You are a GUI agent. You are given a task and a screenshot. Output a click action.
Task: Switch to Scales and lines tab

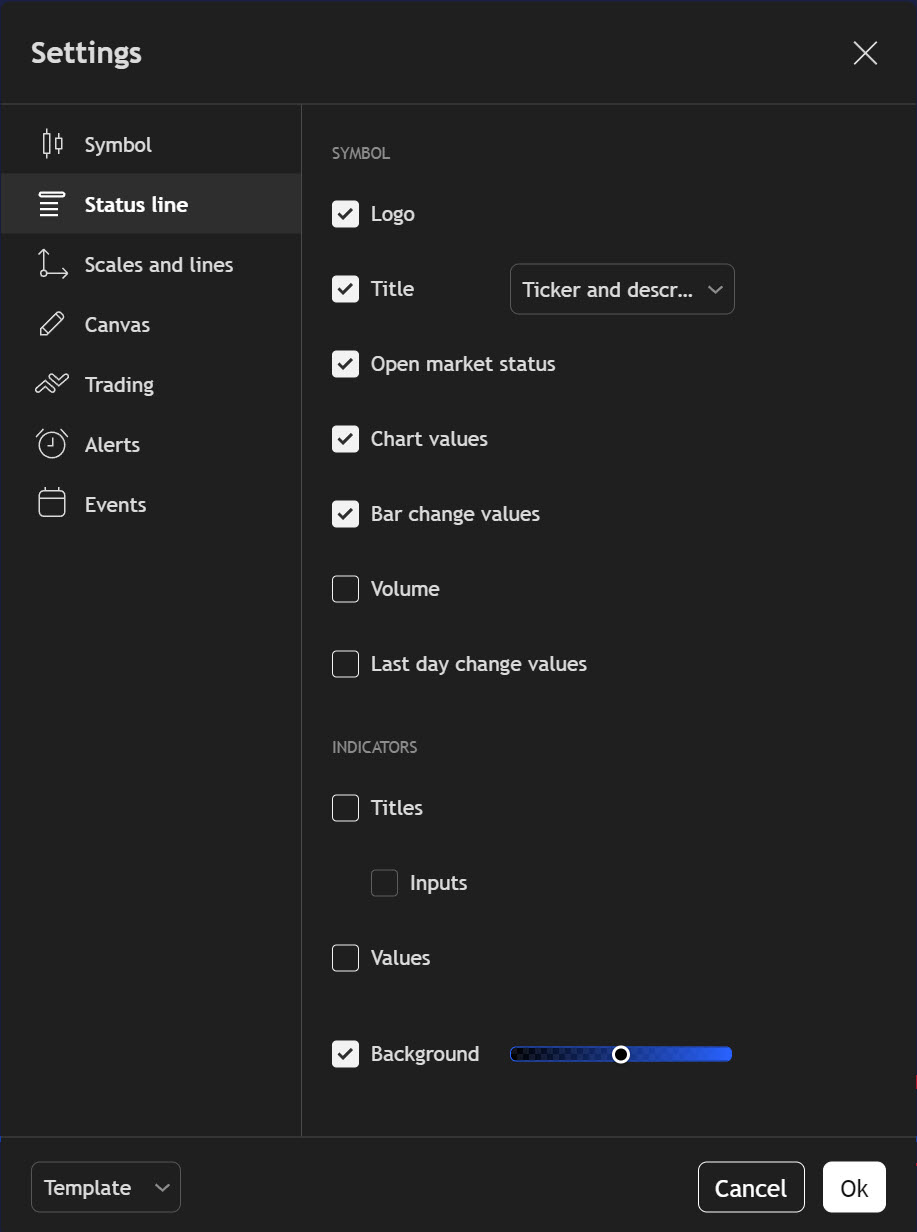click(x=158, y=265)
